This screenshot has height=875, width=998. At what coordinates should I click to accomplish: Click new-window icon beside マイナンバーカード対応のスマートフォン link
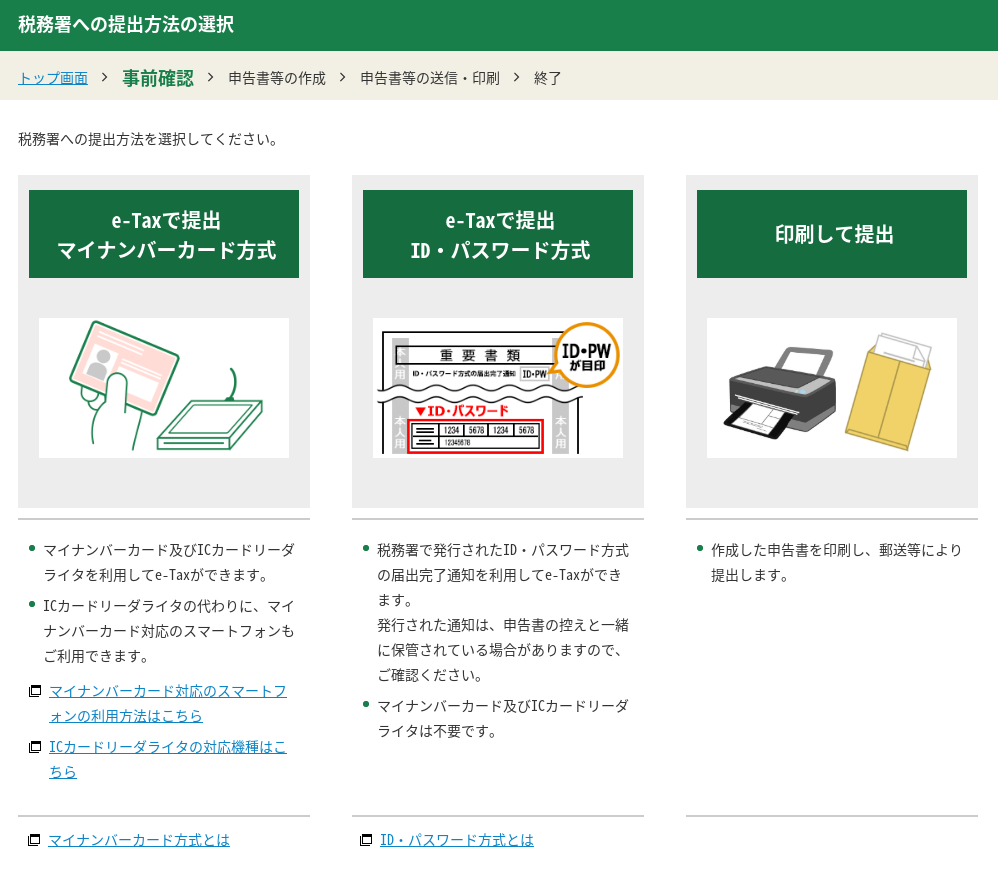click(35, 691)
